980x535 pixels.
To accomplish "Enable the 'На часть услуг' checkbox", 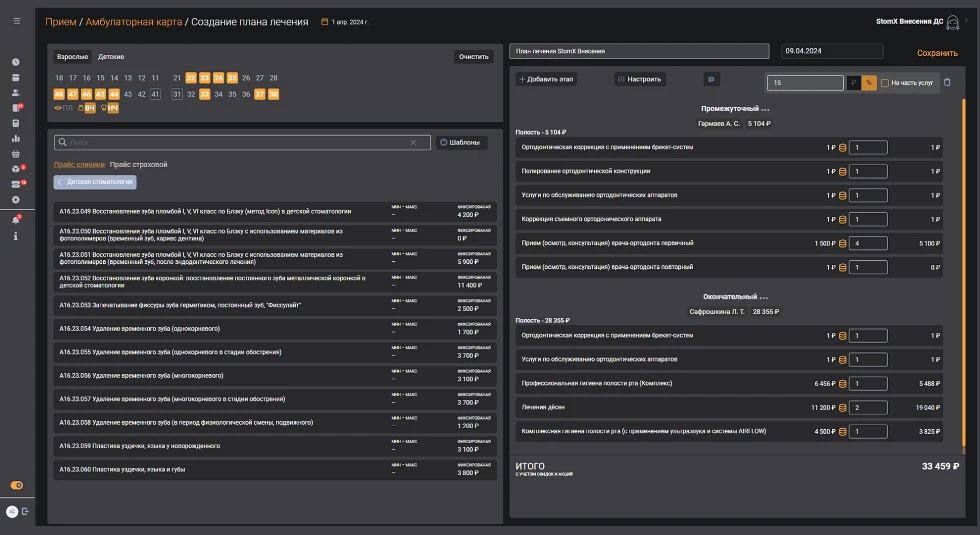I will click(x=885, y=83).
